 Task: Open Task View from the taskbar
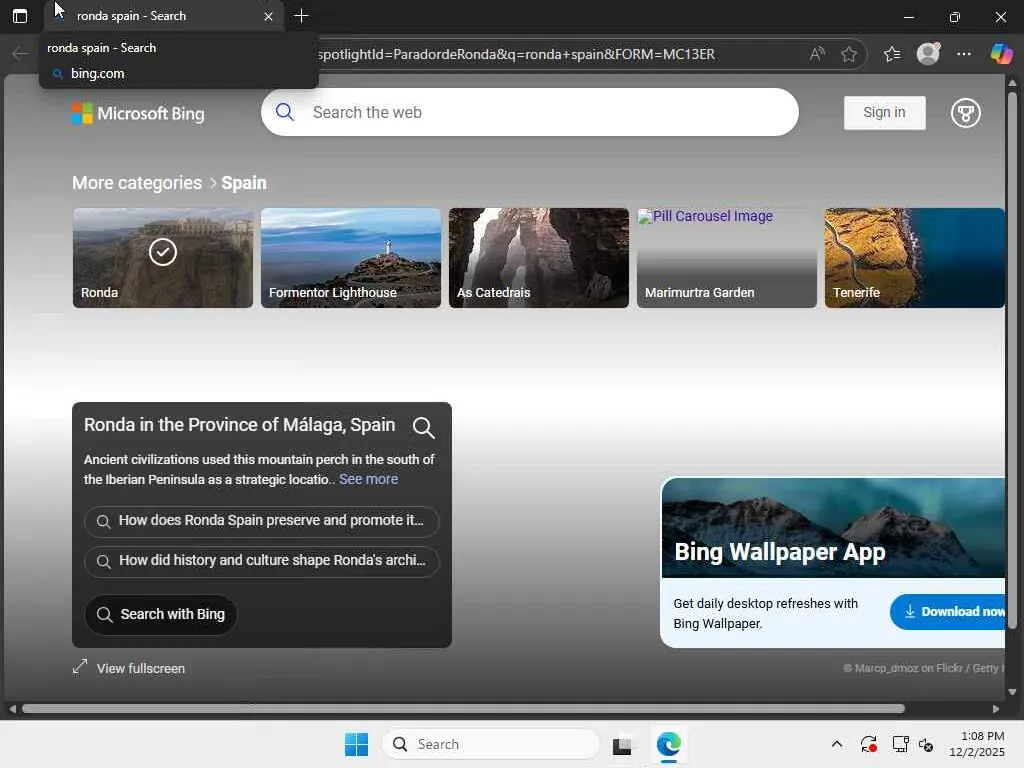tap(622, 744)
